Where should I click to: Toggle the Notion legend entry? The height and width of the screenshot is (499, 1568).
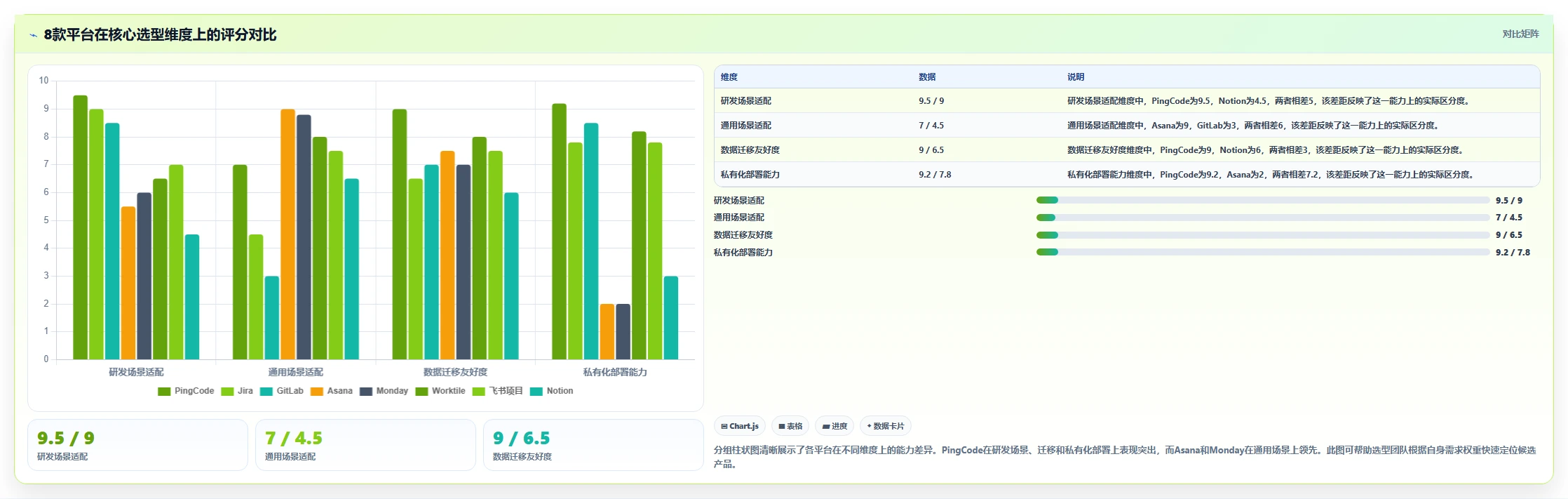[x=552, y=391]
